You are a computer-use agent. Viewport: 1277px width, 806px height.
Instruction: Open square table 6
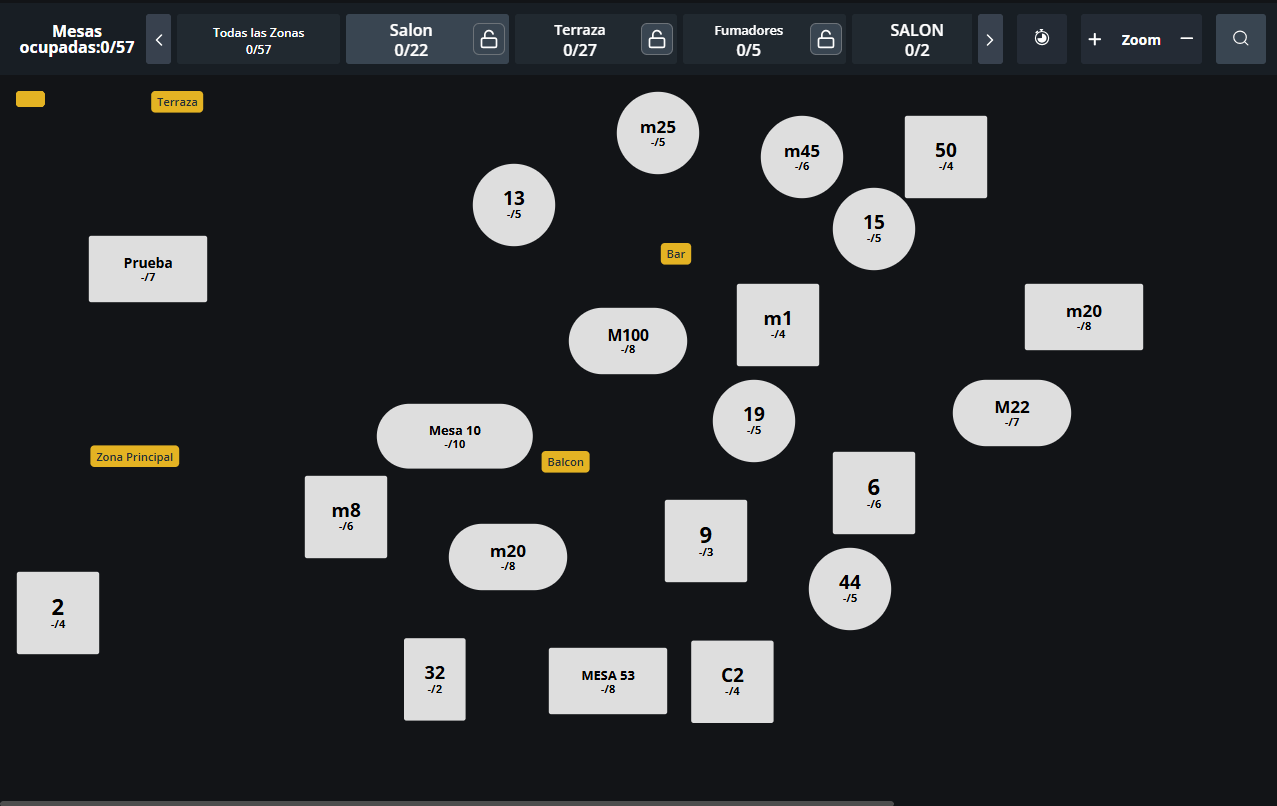[874, 493]
